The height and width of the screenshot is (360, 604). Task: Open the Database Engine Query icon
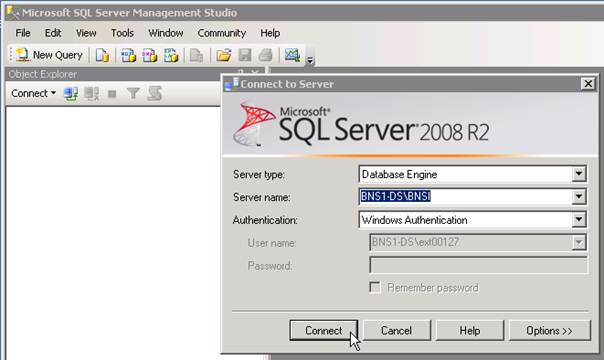point(102,55)
